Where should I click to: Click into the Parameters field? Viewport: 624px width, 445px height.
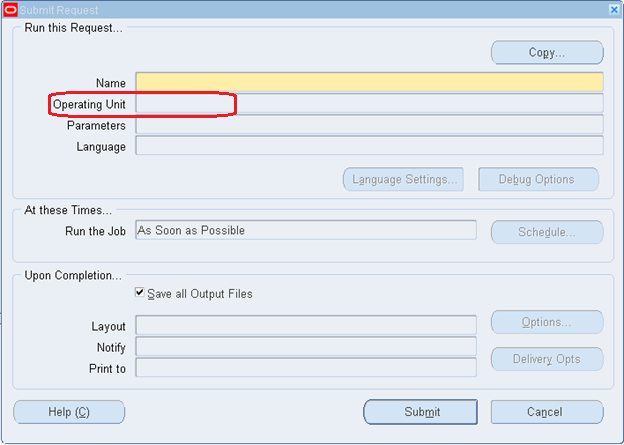click(x=369, y=125)
